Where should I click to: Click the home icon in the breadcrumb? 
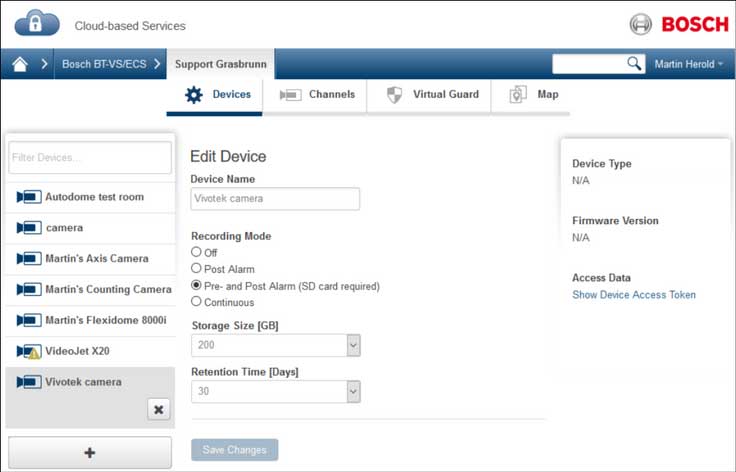coord(20,65)
